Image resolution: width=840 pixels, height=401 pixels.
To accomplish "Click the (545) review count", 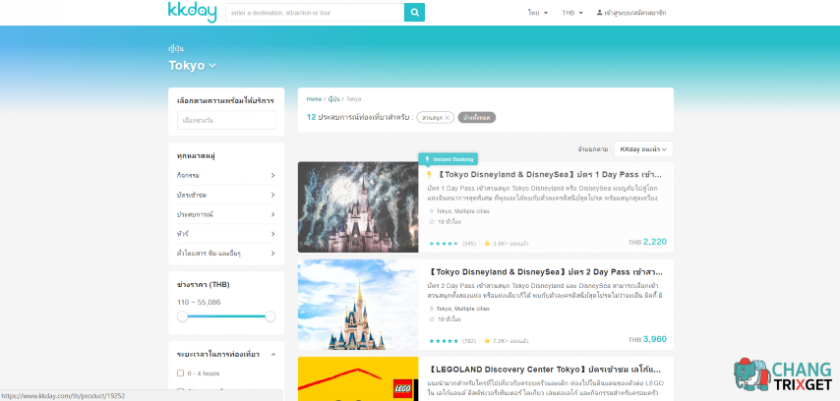I will click(x=469, y=244).
